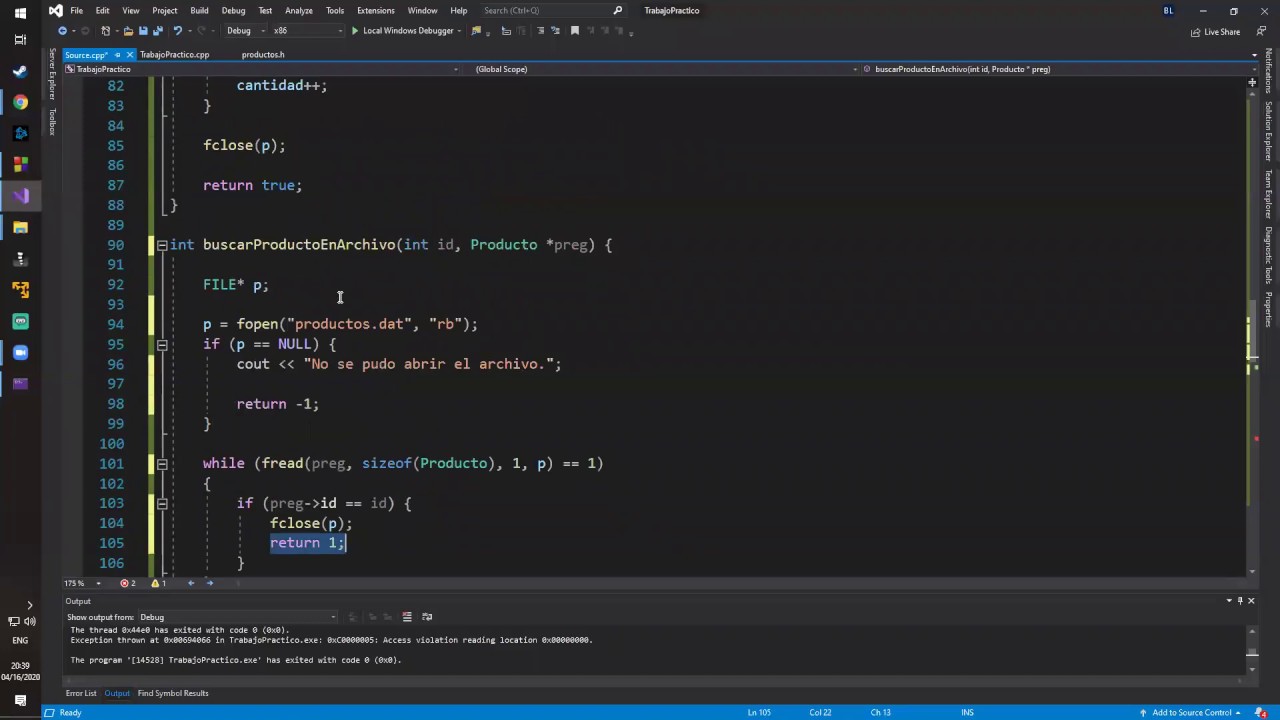Open Chrome from the Windows taskbar

pyautogui.click(x=20, y=102)
